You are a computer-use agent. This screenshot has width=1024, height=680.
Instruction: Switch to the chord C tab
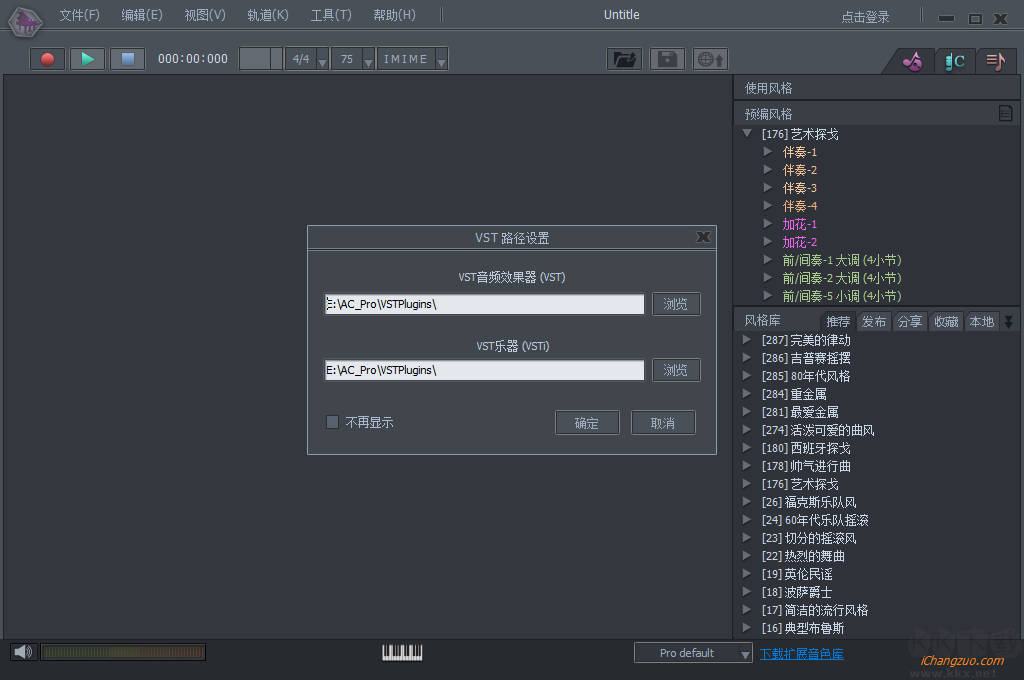pos(955,61)
